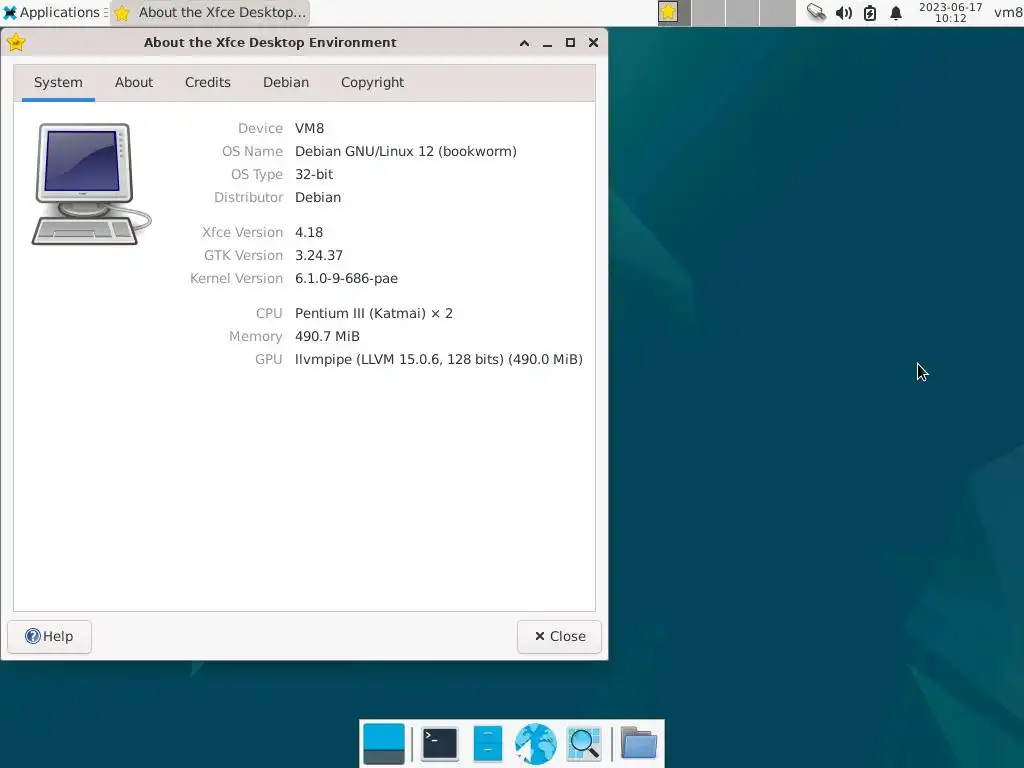This screenshot has height=768, width=1024.
Task: Click the star icon in the window title bar
Action: [16, 43]
